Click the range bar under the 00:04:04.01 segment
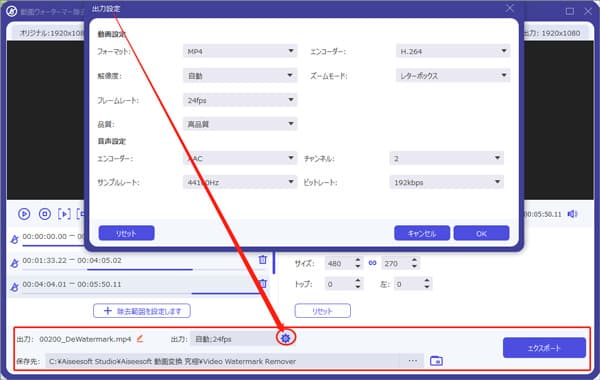Image resolution: width=600 pixels, height=380 pixels. 228,294
